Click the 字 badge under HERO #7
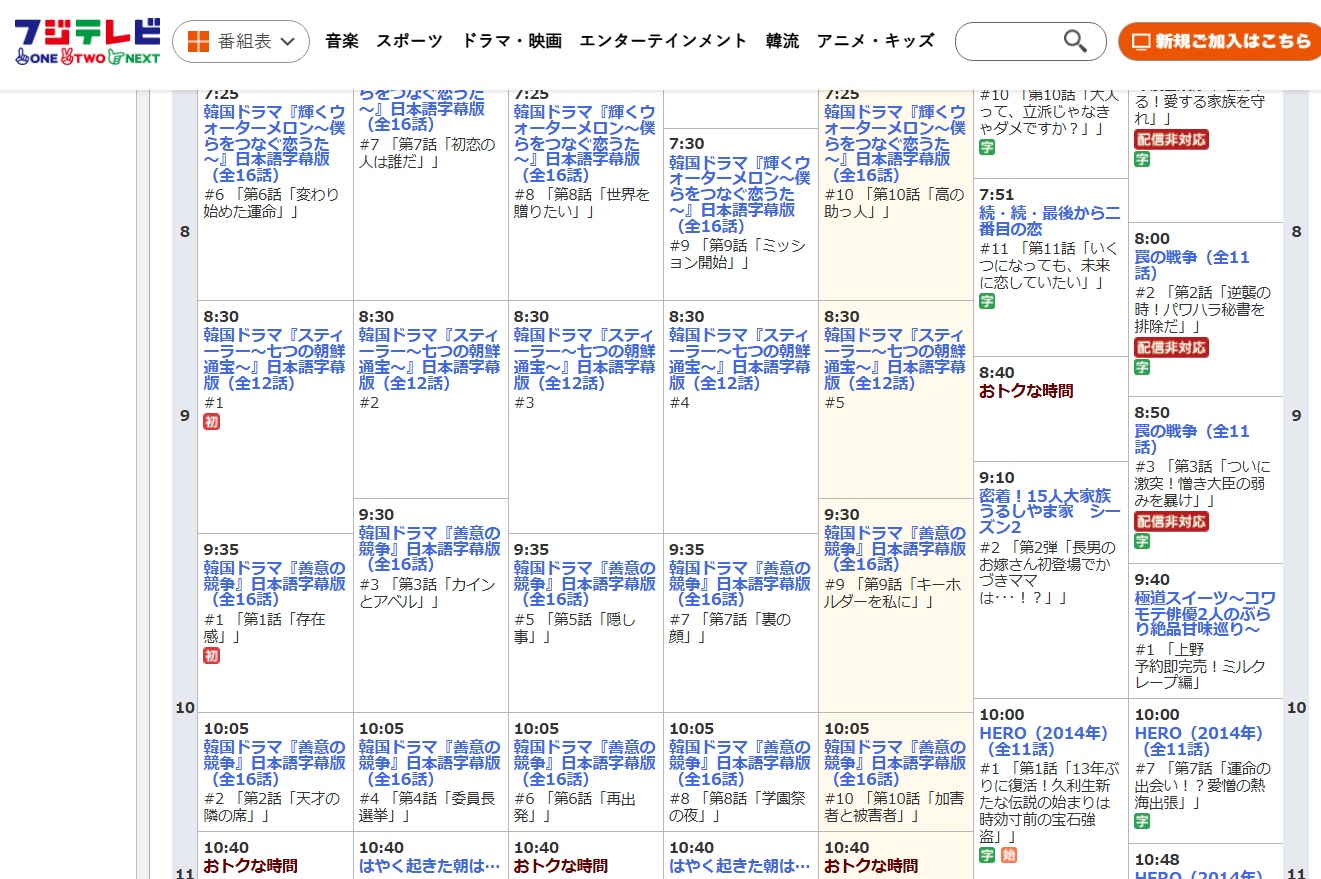This screenshot has height=879, width=1321. pos(1142,821)
